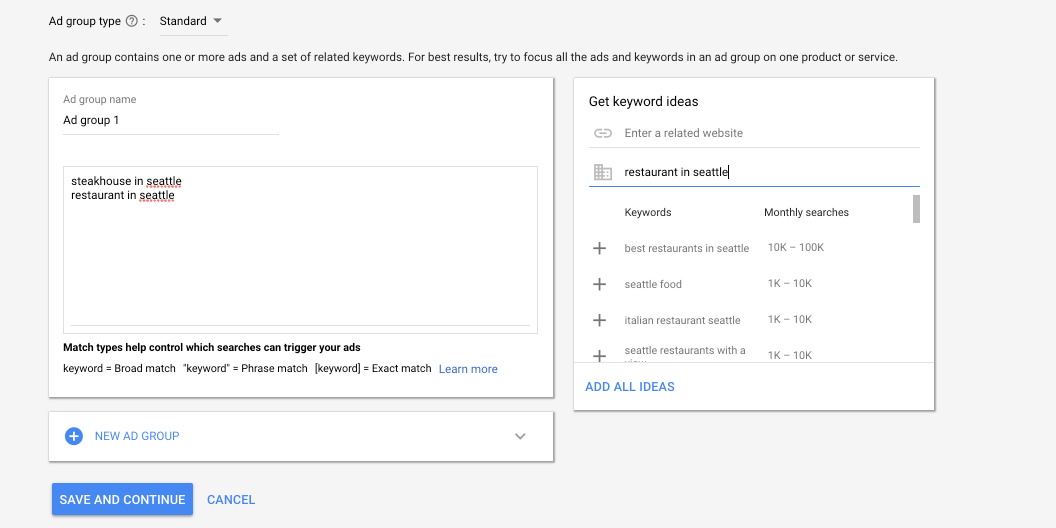Click the keyword ideas scrollbar
This screenshot has height=528, width=1056.
pyautogui.click(x=916, y=209)
